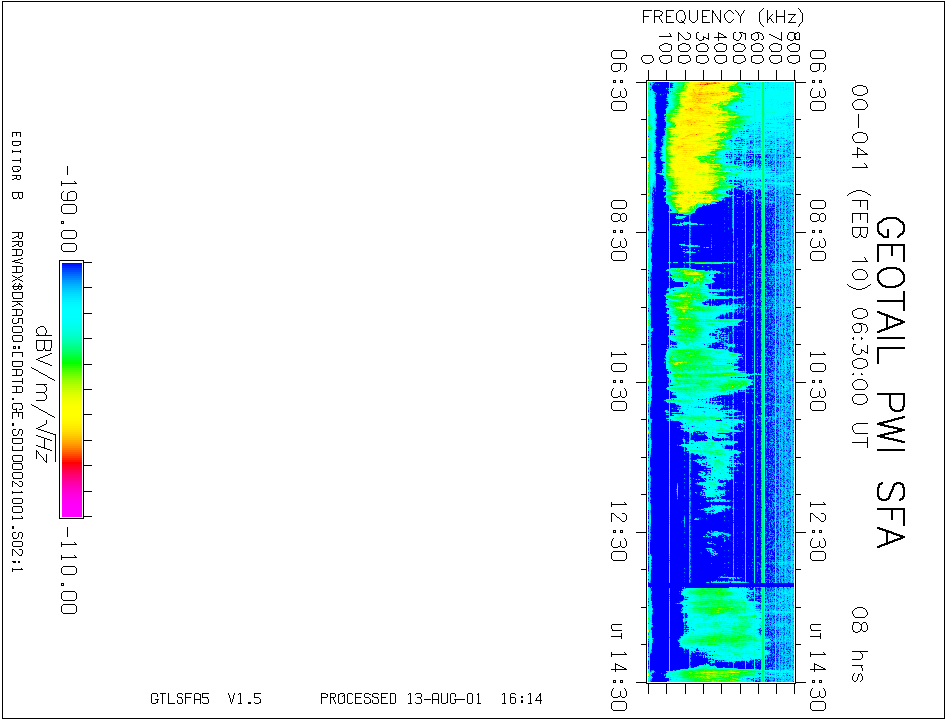Click the EDITOR B text
Viewport: 945px width, 720px height.
[x=16, y=165]
